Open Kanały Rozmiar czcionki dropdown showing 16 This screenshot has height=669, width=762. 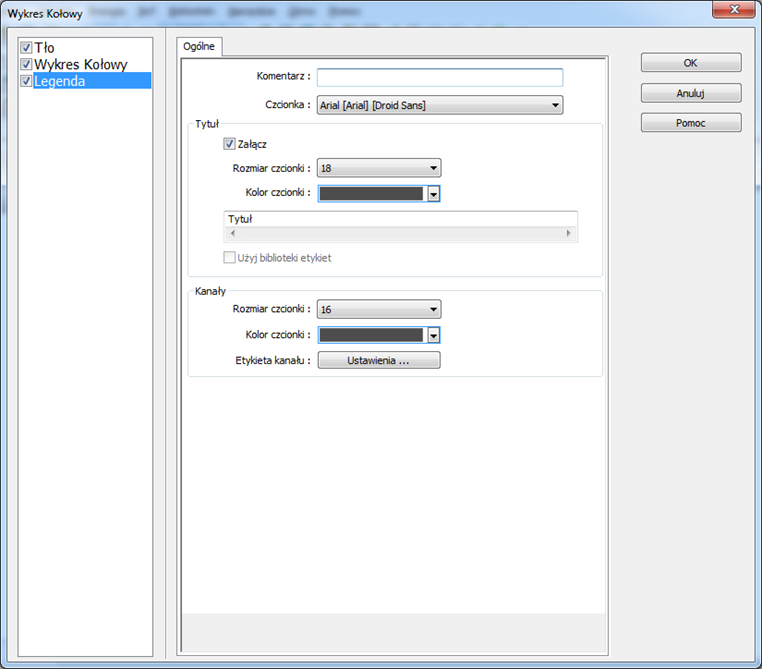point(379,309)
